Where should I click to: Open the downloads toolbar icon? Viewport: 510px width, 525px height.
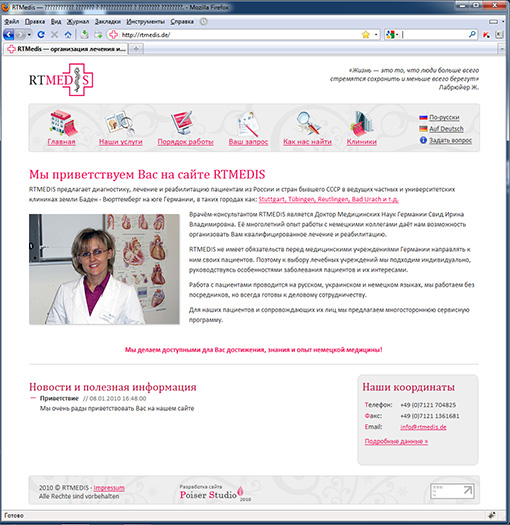(85, 34)
